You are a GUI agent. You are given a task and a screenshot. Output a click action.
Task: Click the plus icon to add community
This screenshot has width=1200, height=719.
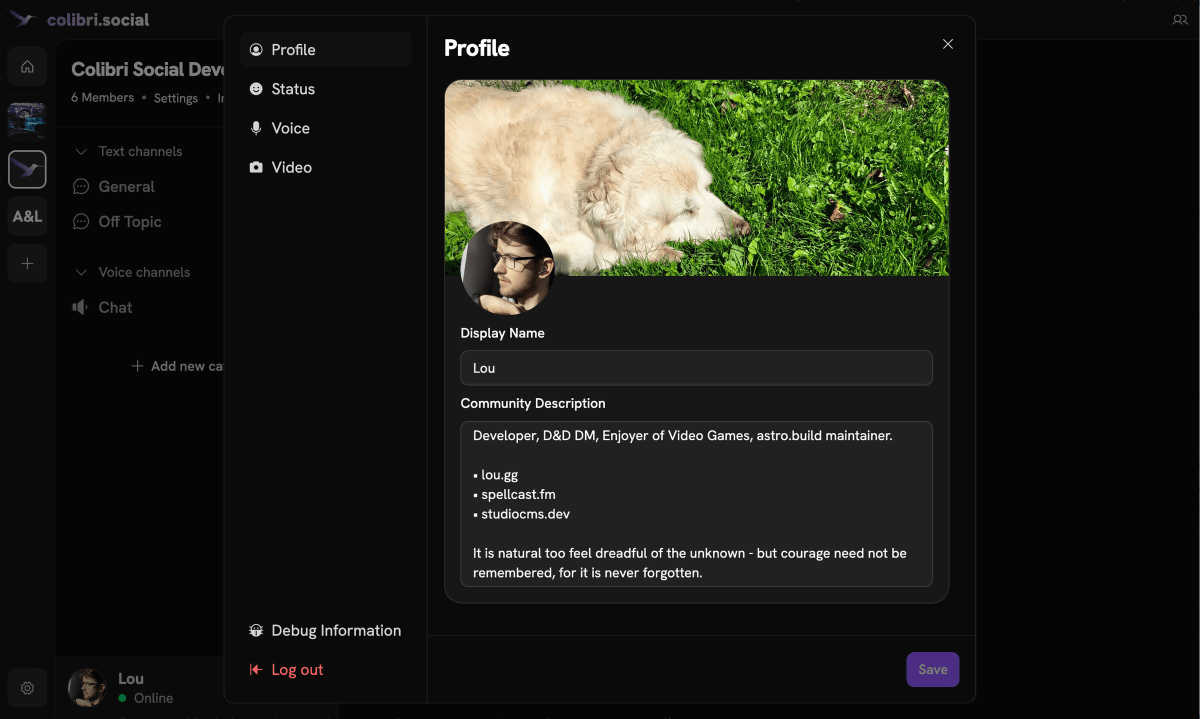(27, 264)
